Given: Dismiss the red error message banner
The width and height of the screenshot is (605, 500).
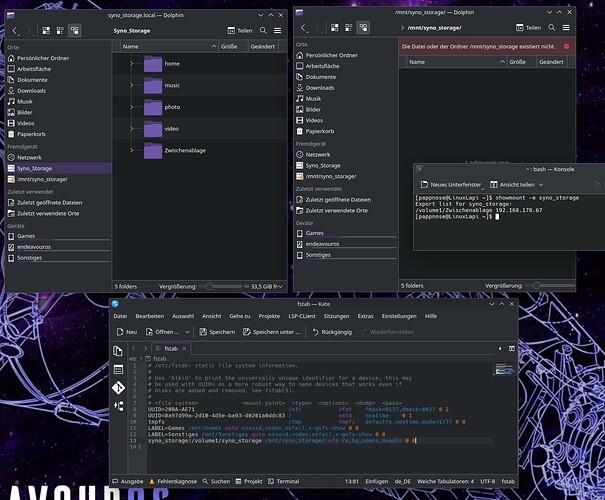Looking at the screenshot, I should click(566, 46).
